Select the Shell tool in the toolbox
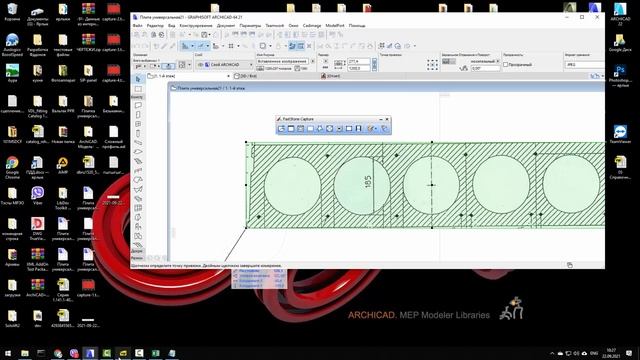 click(x=138, y=189)
